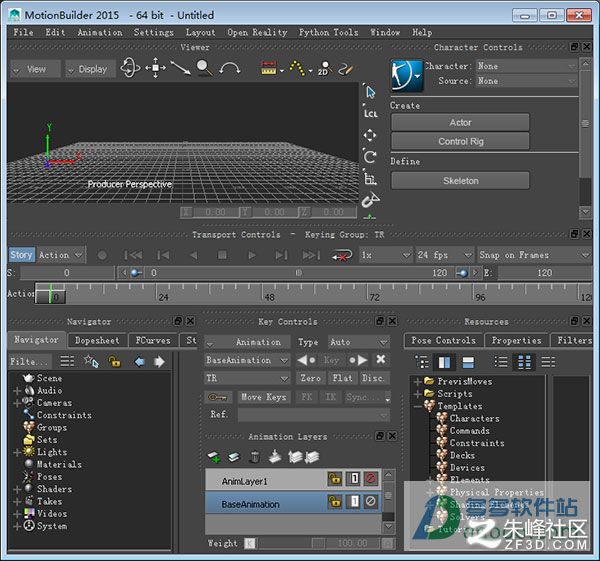Toggle lock on BaseAnimation layer
This screenshot has height=561, width=600.
(334, 501)
